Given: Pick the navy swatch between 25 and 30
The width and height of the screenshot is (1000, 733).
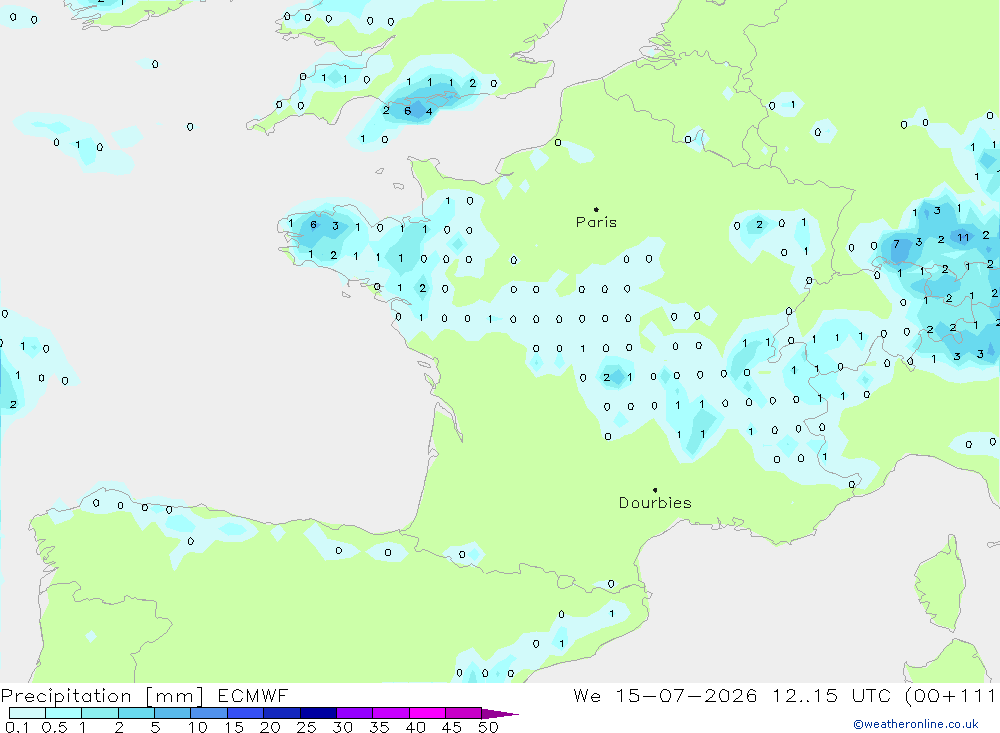Looking at the screenshot, I should pyautogui.click(x=318, y=713).
